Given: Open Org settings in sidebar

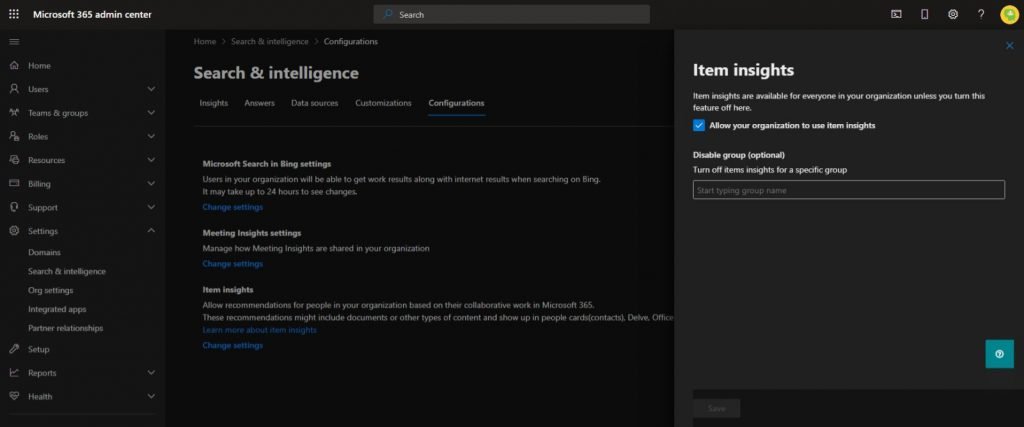Looking at the screenshot, I should click(50, 290).
